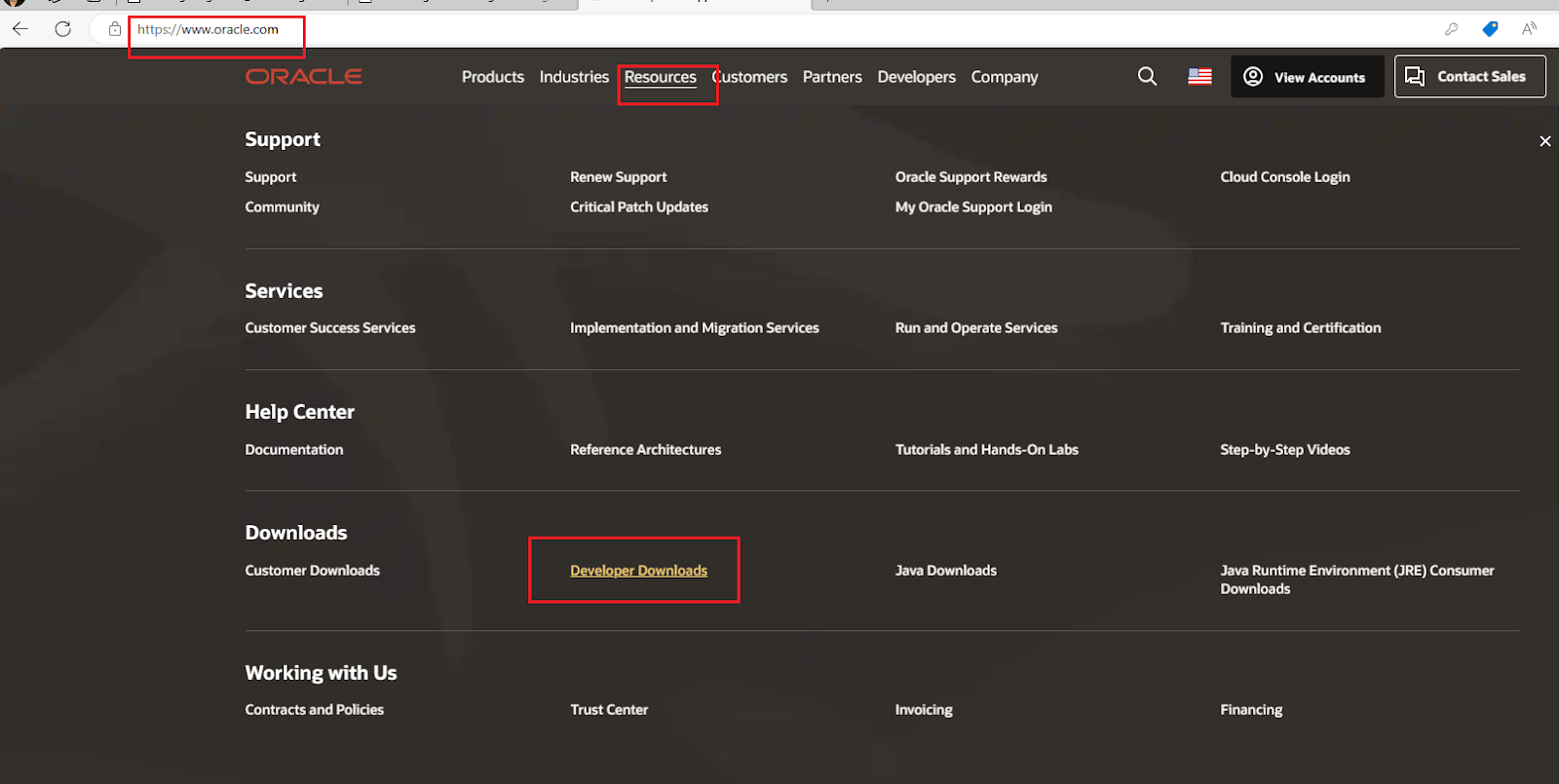
Task: Open the Customers menu
Action: click(x=749, y=77)
